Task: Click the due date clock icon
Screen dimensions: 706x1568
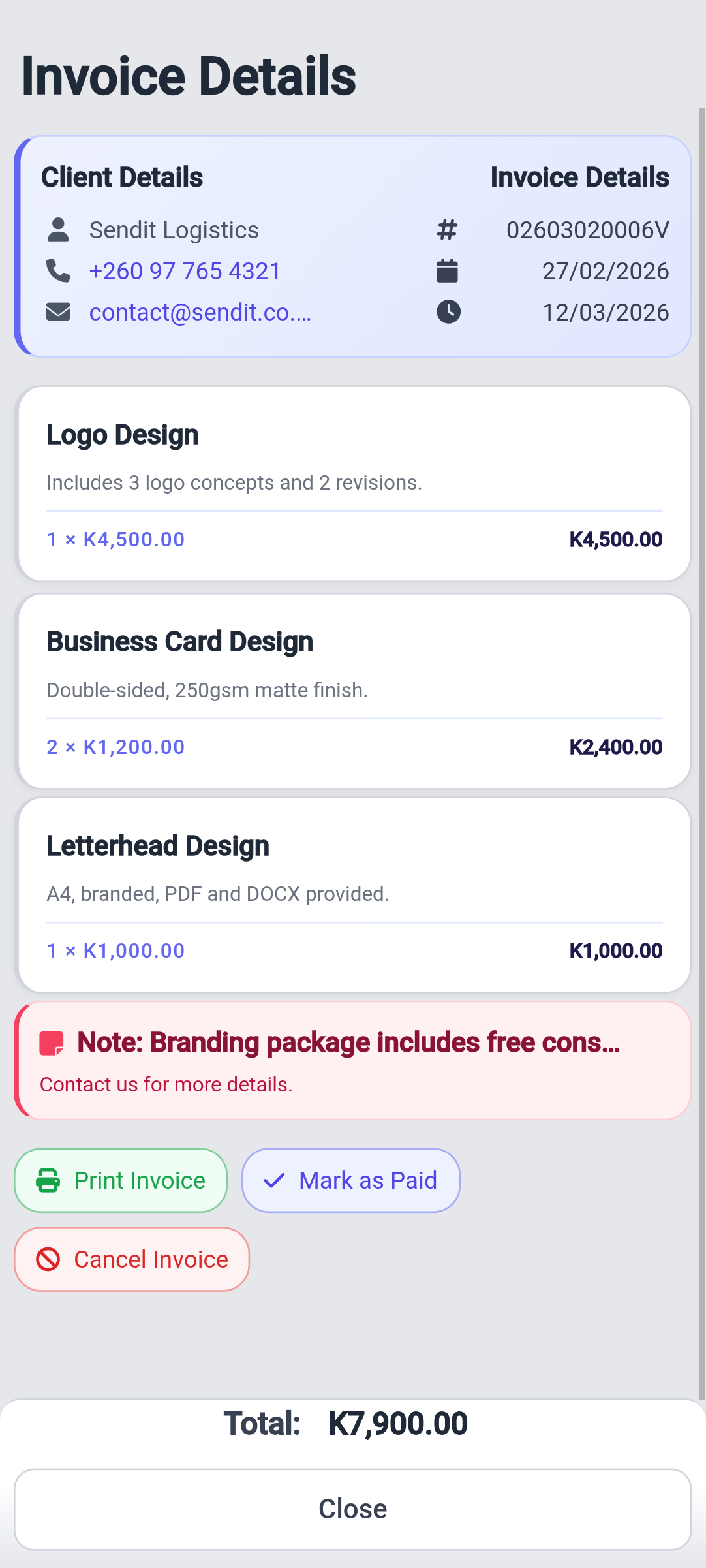Action: click(x=448, y=312)
